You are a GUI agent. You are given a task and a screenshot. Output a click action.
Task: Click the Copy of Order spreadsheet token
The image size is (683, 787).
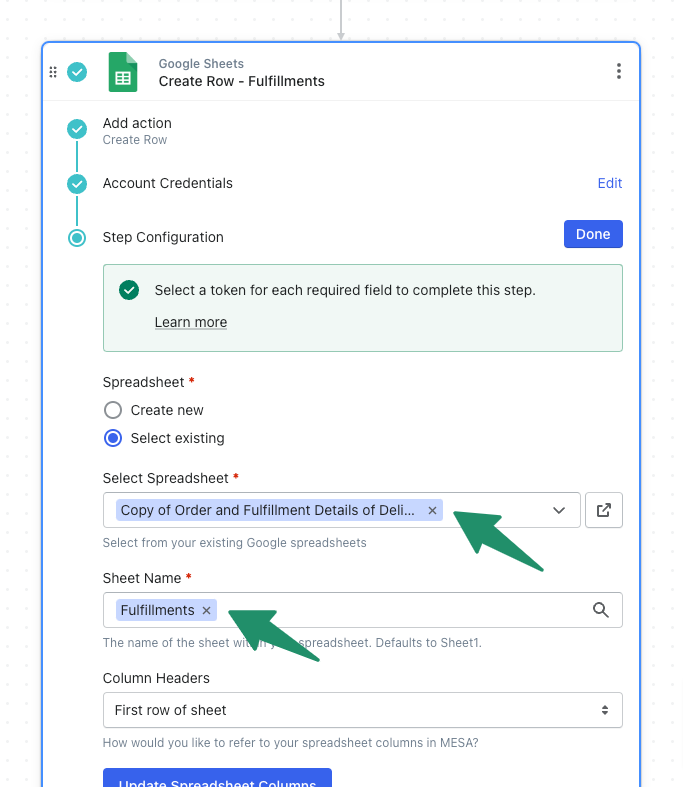[279, 510]
